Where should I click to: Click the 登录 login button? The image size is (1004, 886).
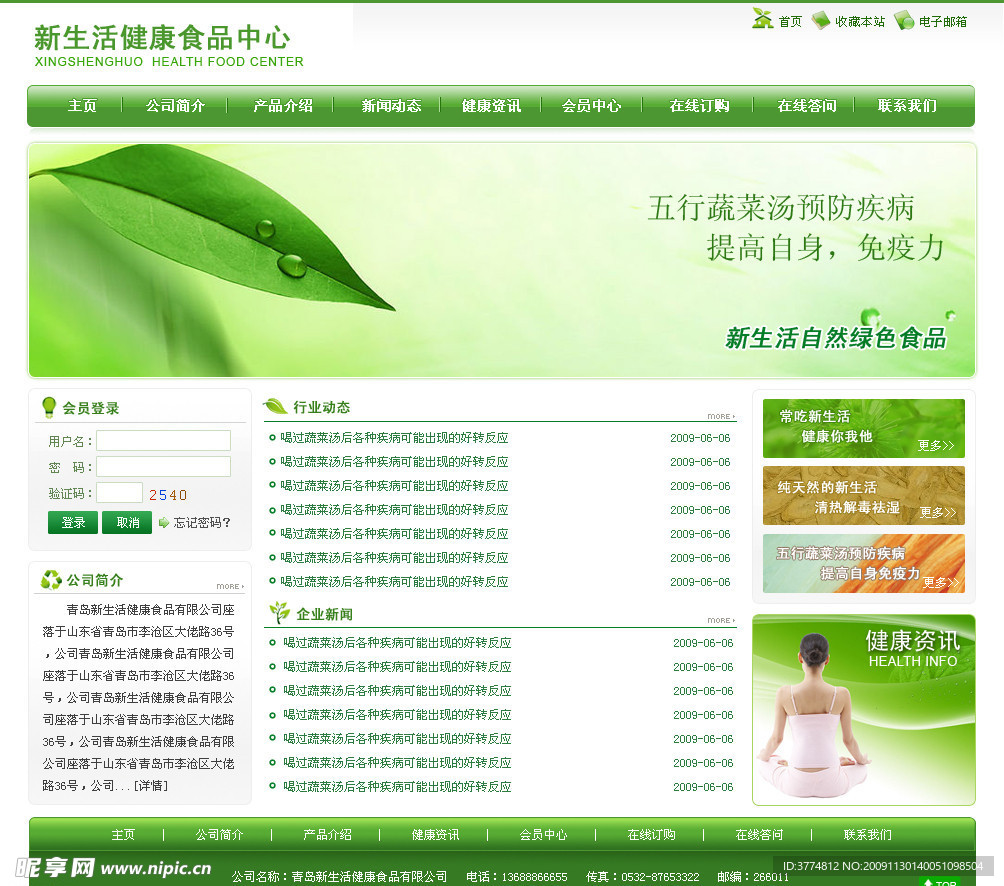tap(72, 522)
